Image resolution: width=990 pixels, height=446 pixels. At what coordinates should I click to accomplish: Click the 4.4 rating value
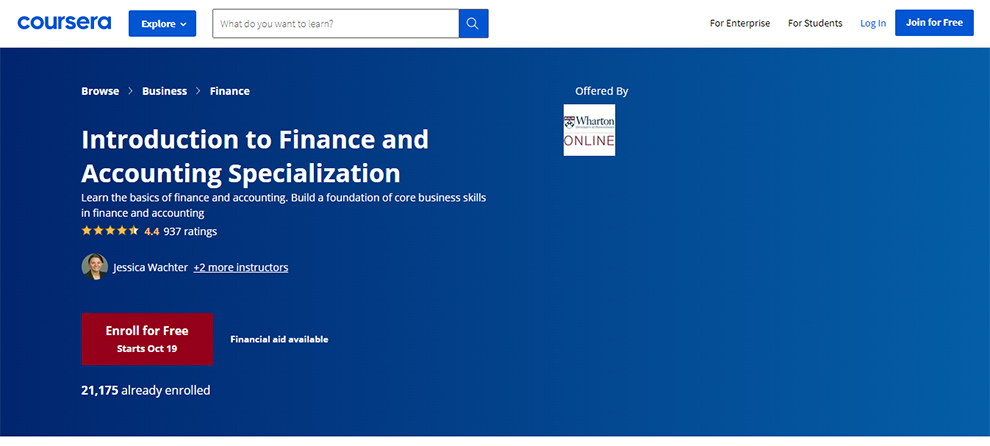pos(152,231)
